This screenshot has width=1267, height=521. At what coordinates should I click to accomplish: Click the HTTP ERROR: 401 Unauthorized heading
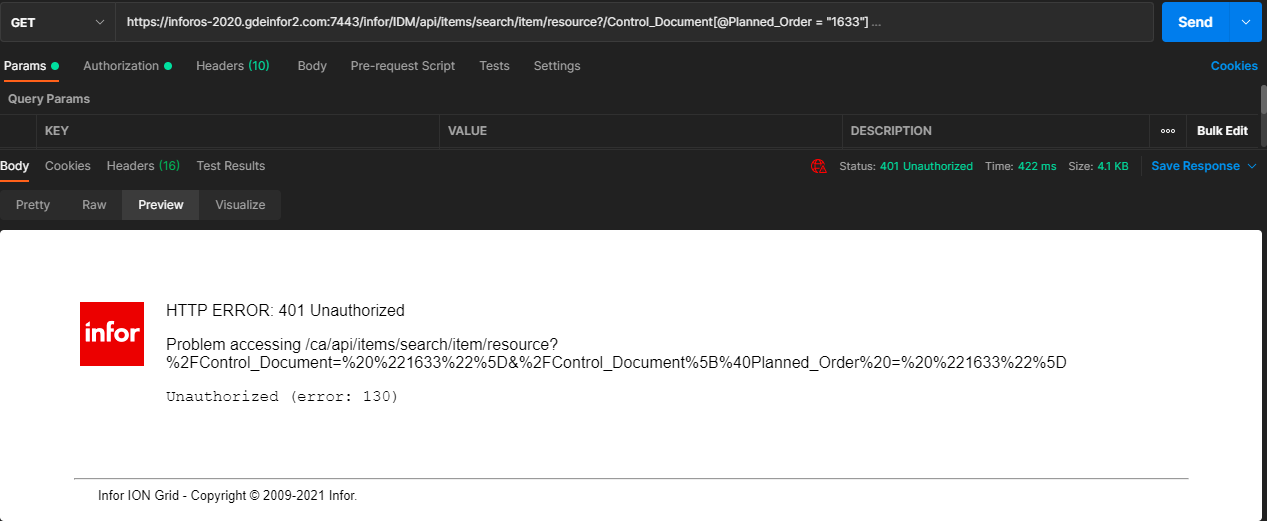(x=285, y=310)
